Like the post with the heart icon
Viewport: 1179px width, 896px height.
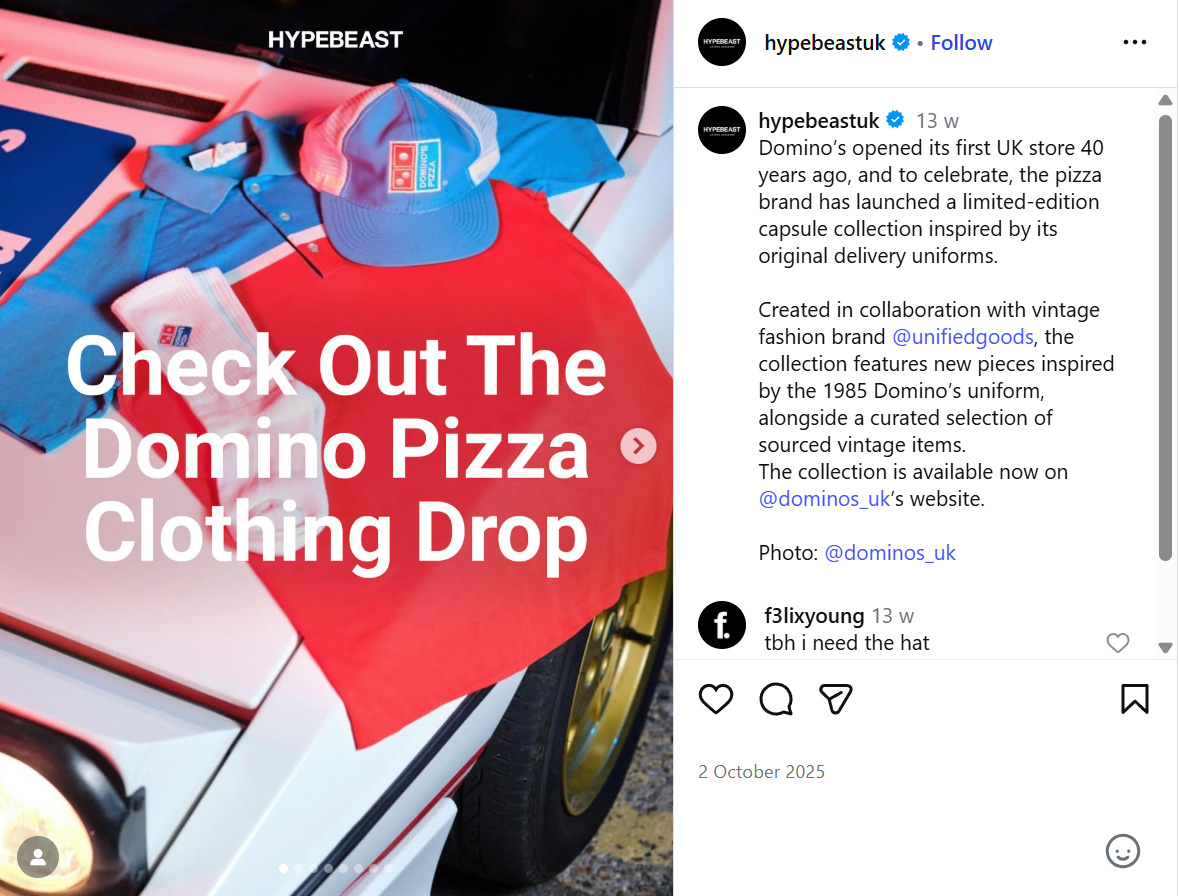tap(715, 699)
